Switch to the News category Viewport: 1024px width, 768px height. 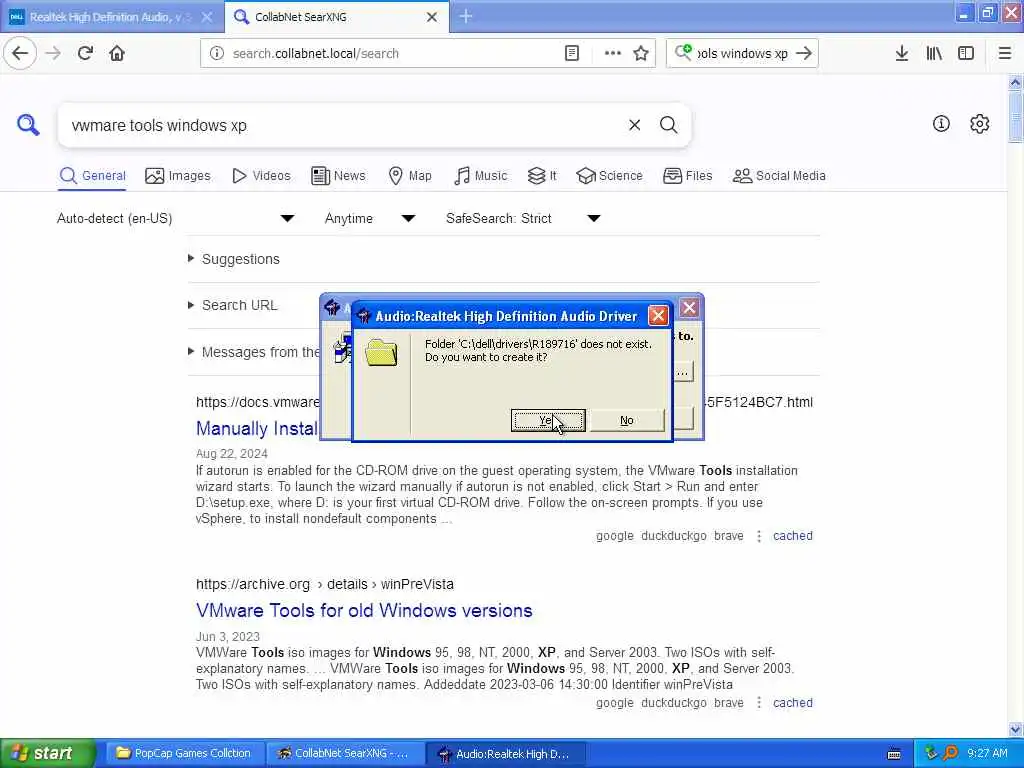click(x=338, y=176)
